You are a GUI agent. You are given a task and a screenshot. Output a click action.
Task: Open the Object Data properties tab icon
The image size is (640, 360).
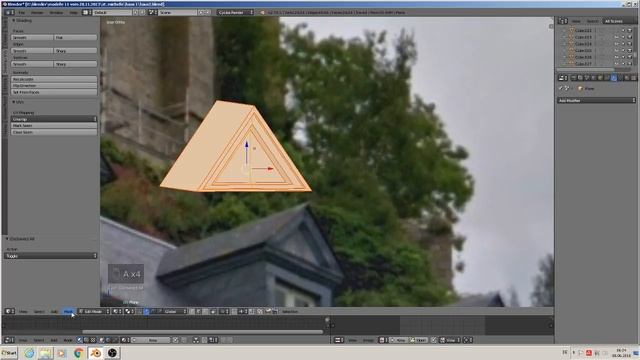[x=620, y=78]
